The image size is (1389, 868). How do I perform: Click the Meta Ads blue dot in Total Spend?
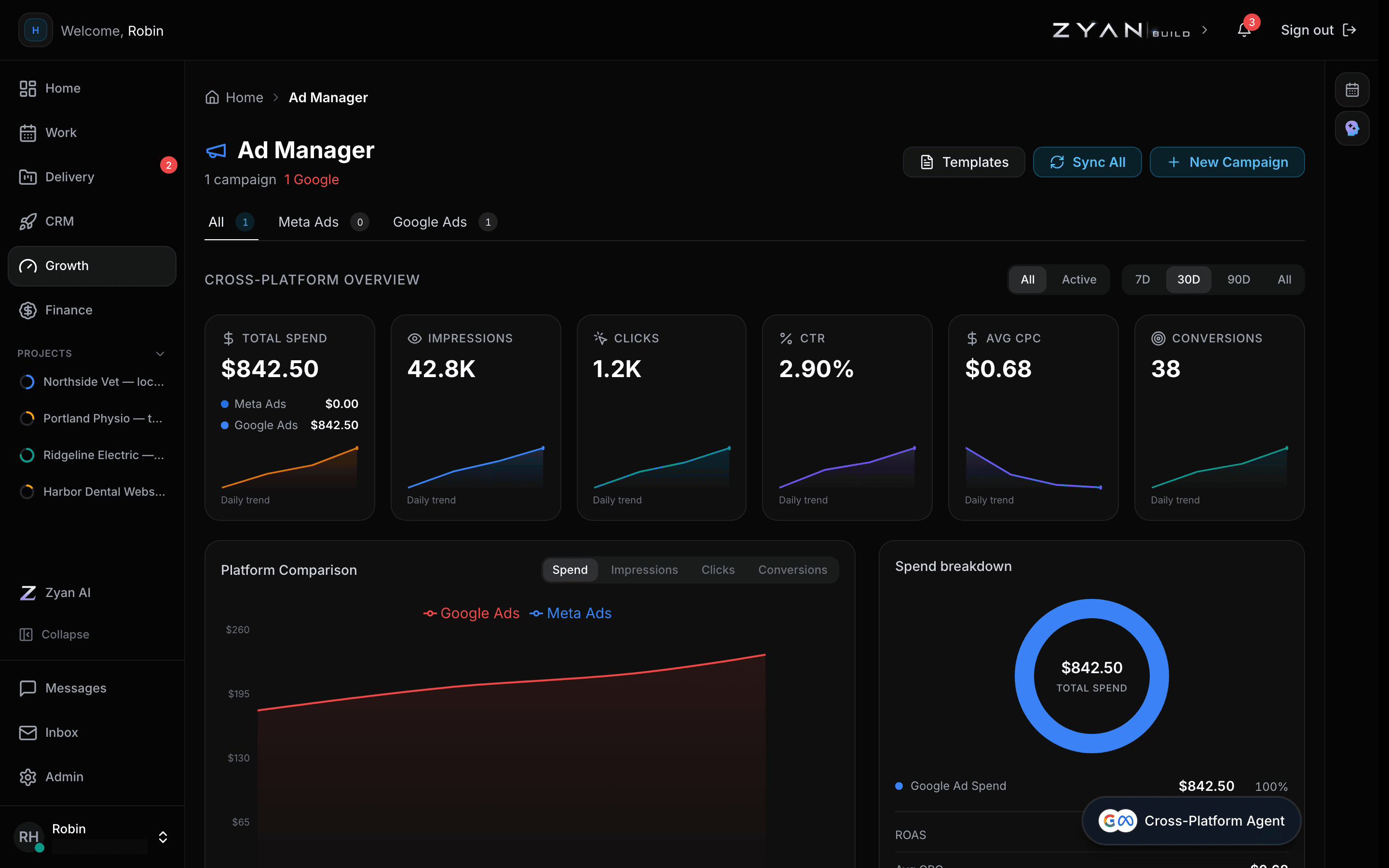225,404
